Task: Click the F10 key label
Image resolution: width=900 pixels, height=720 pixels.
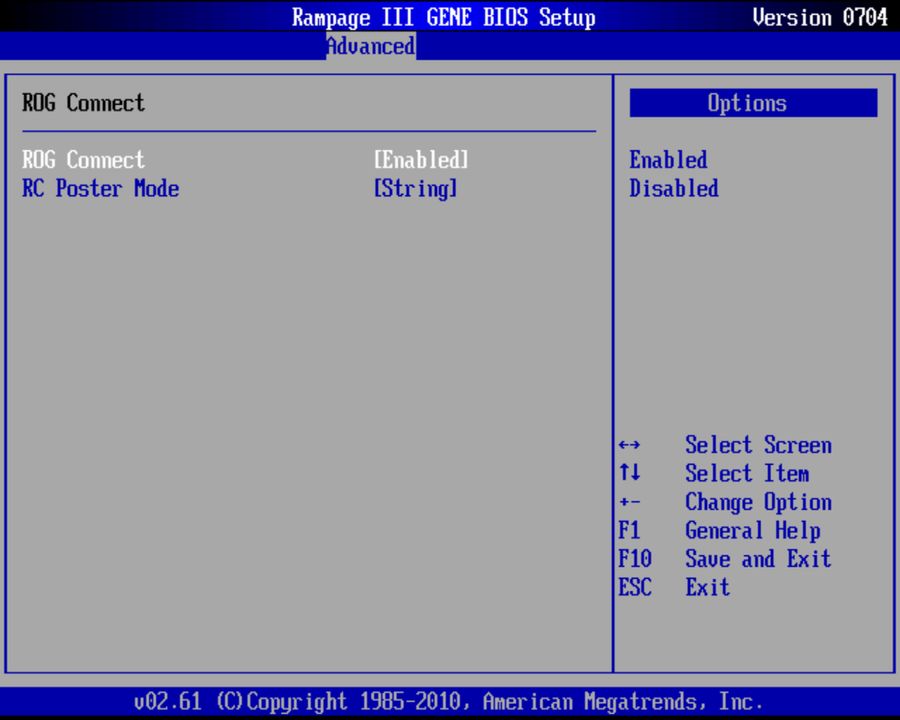Action: [635, 559]
